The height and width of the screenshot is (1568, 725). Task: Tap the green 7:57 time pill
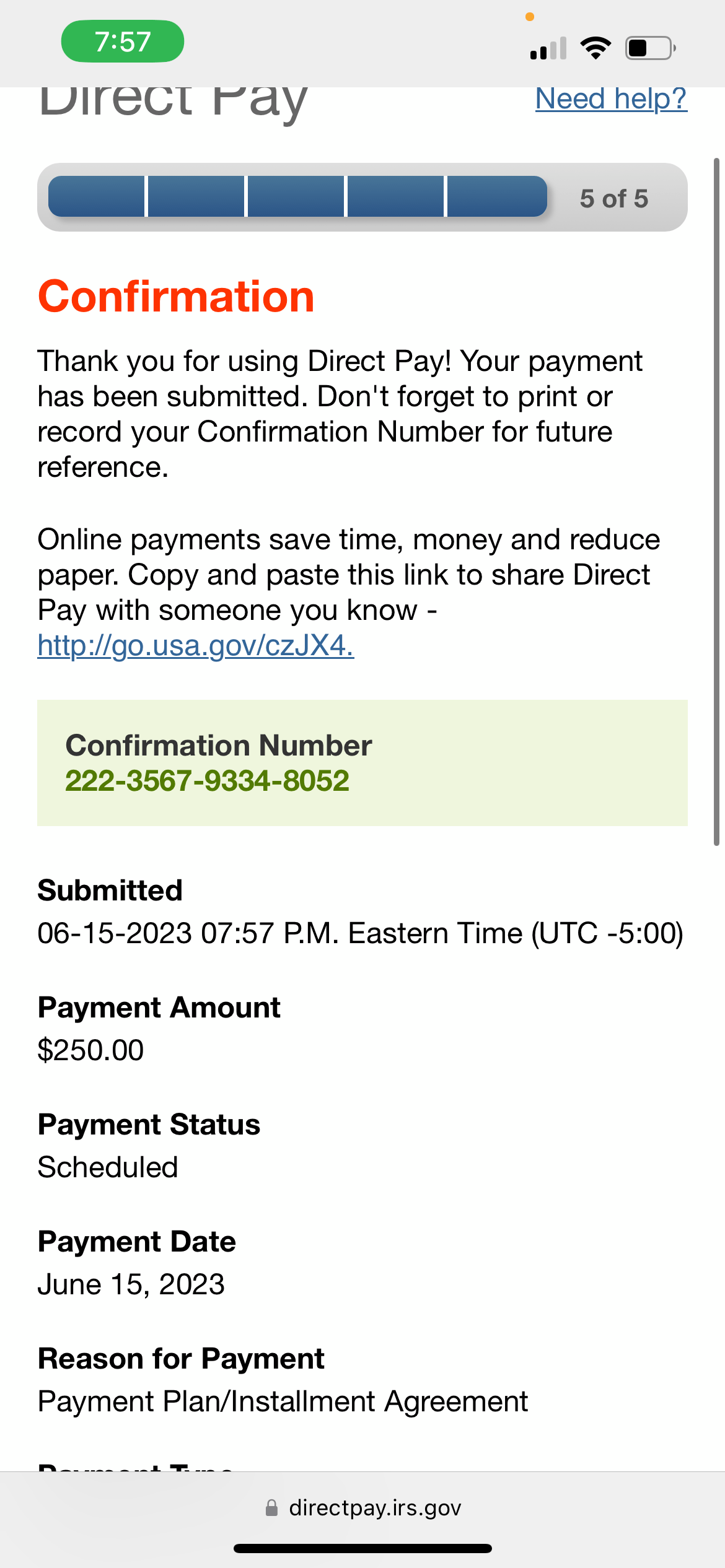click(x=122, y=41)
